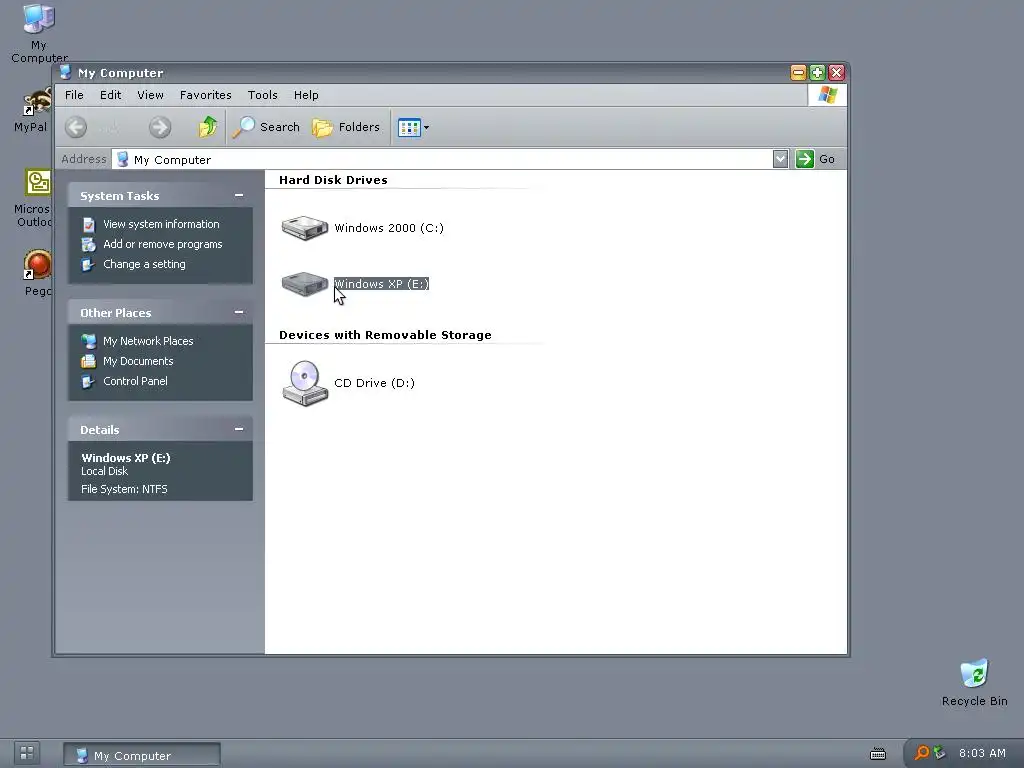The image size is (1024, 768).
Task: Click the Change a setting icon
Action: 88,265
